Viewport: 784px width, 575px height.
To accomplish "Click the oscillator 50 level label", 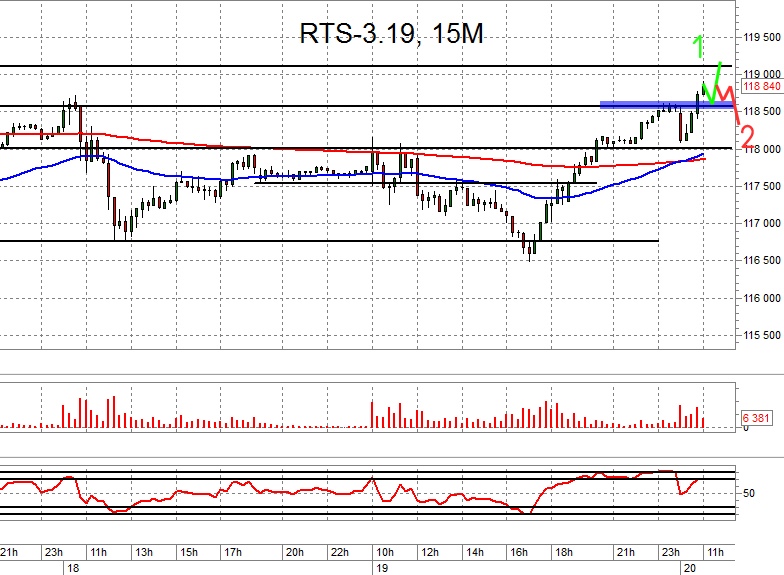I will (748, 494).
